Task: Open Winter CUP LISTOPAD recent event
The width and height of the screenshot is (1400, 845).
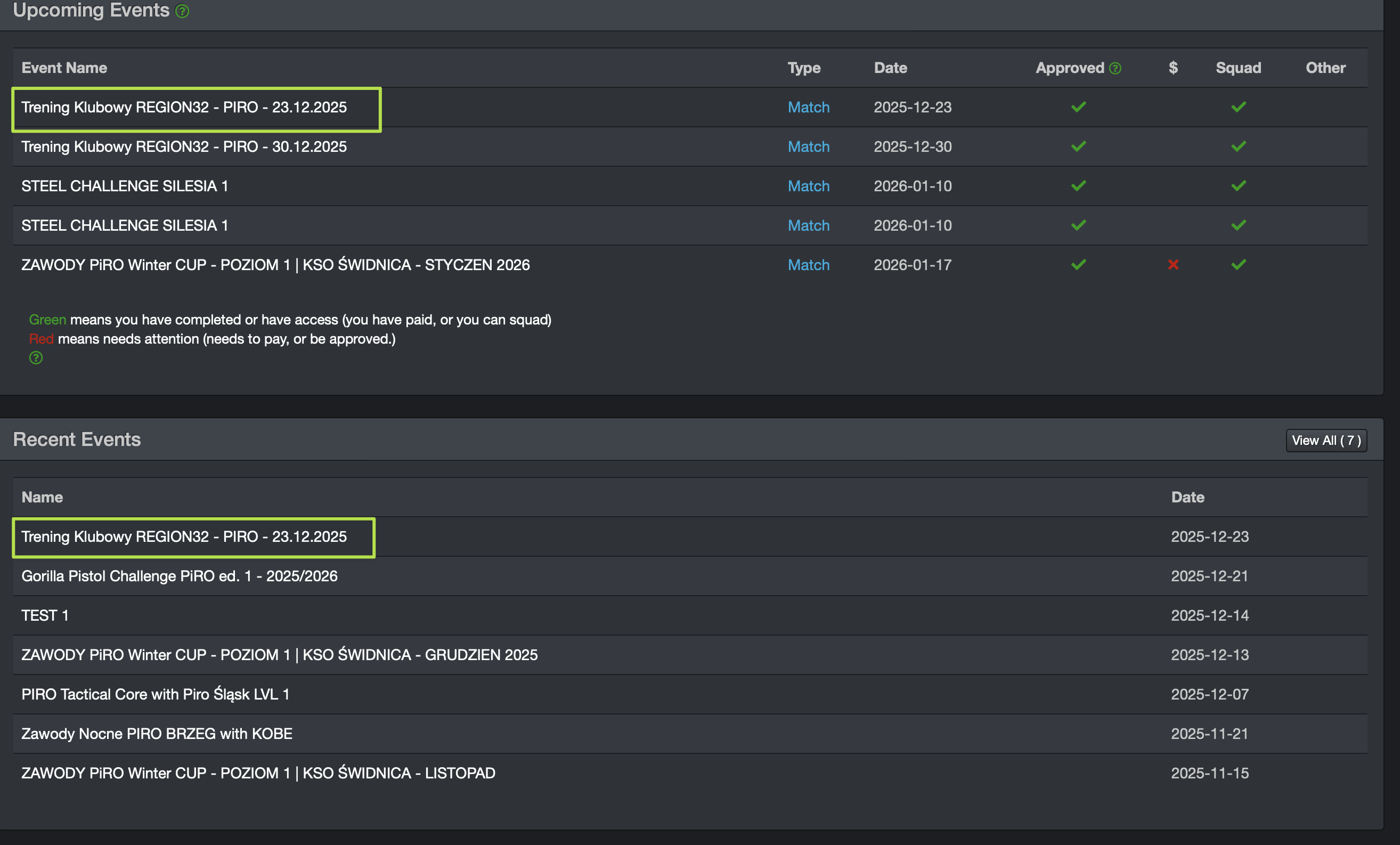Action: tap(258, 773)
